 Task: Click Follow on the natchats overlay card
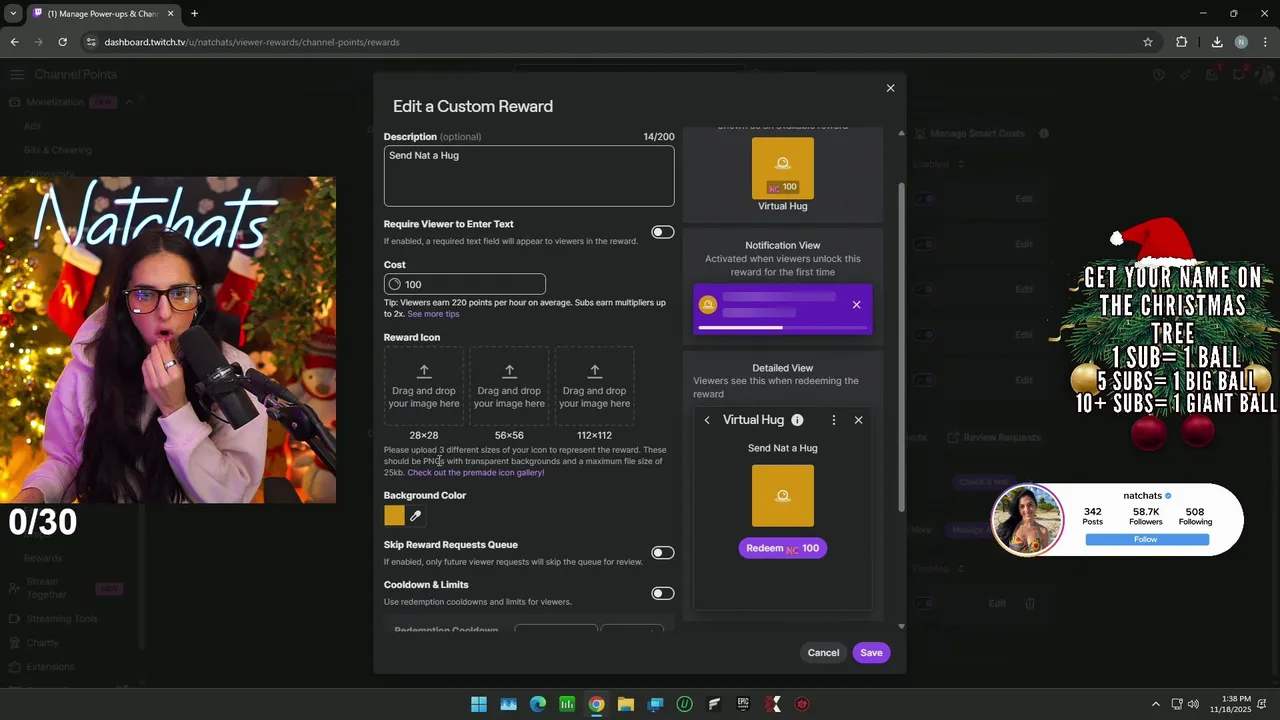(1146, 539)
